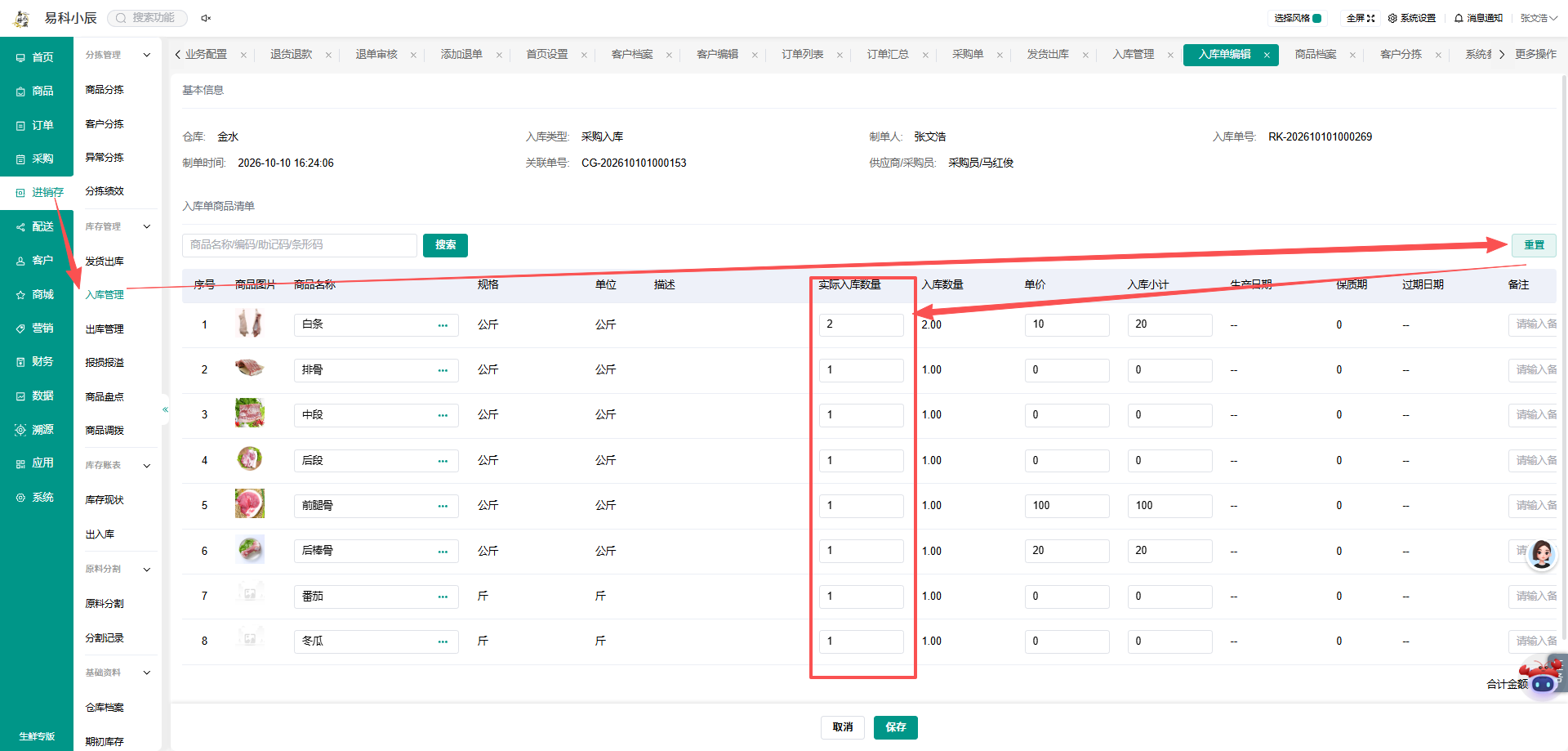Click the 搜索 button
1568x751 pixels.
point(445,245)
